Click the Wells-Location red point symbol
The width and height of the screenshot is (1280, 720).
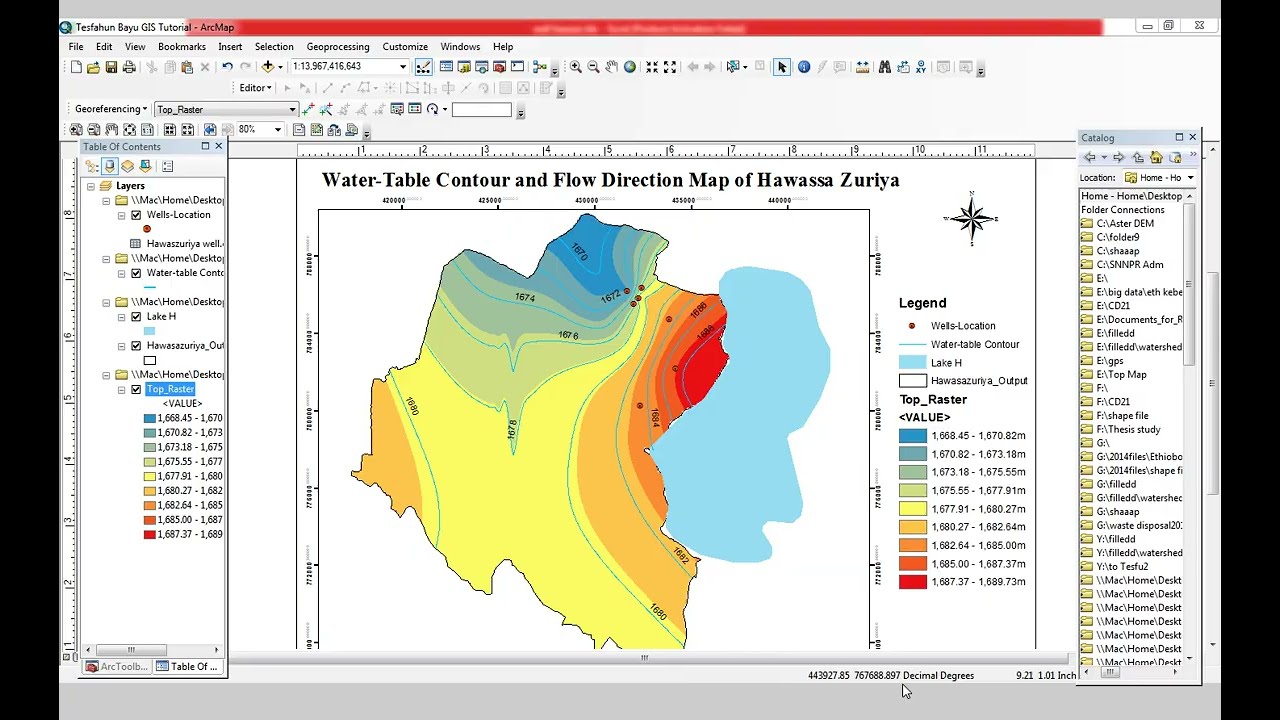(x=147, y=229)
